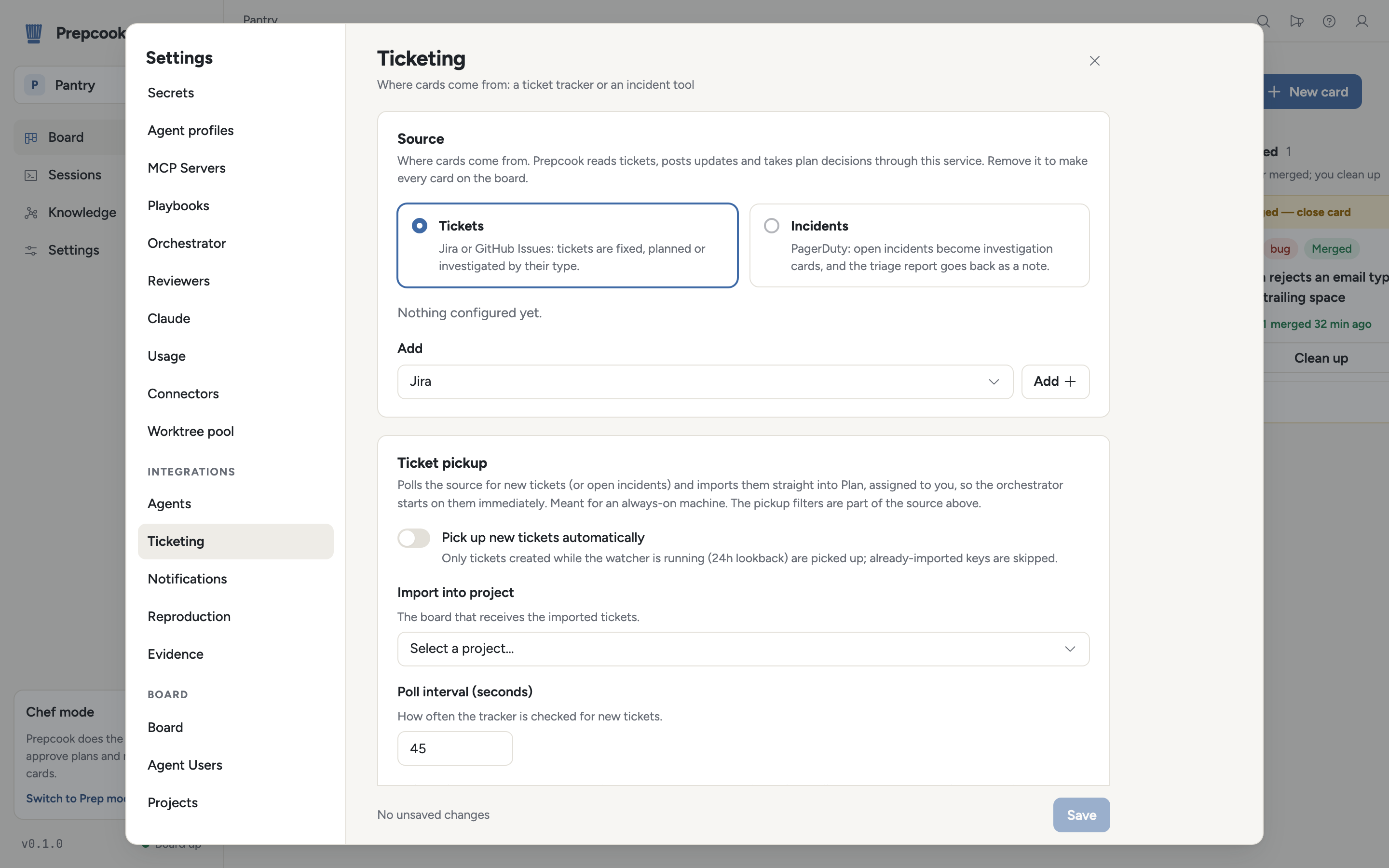Toggle Pick up new tickets automatically
This screenshot has height=868, width=1389.
click(x=413, y=538)
